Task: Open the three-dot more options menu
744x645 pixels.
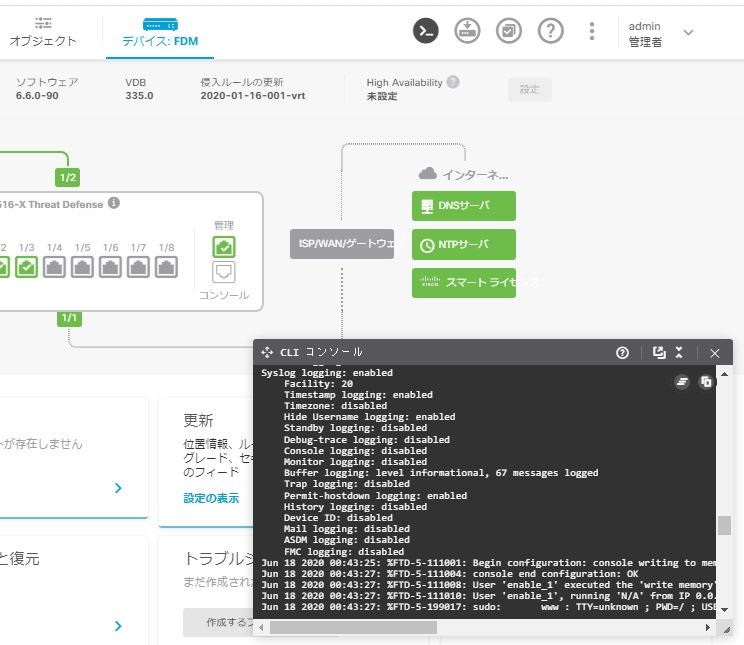Action: [592, 31]
